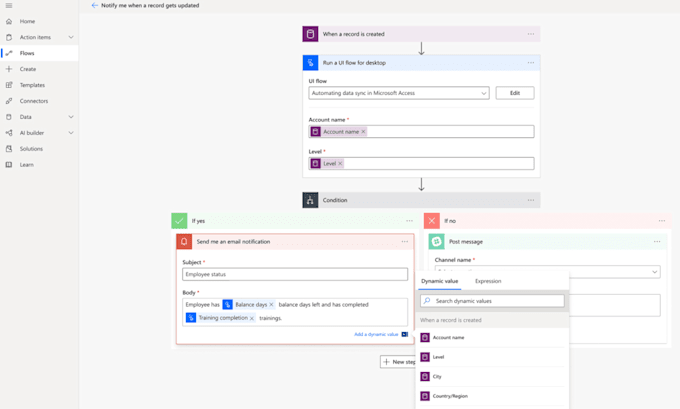Click the Templates icon in sidebar
Screen dimensions: 680x409
pos(9,85)
